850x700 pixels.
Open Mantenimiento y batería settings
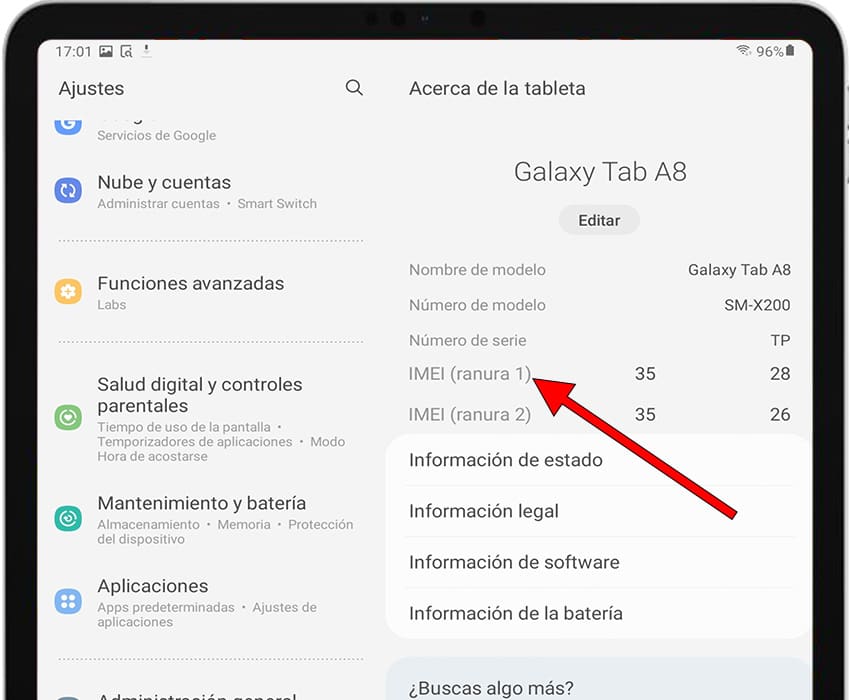click(210, 519)
